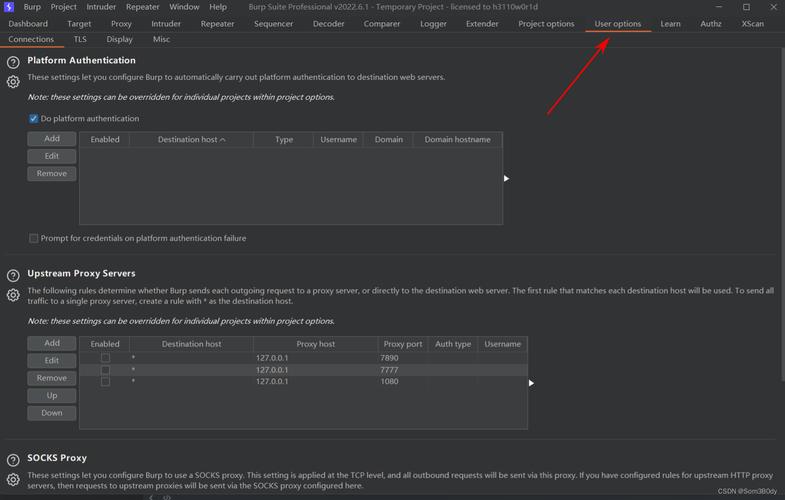The width and height of the screenshot is (785, 500).
Task: Toggle Do platform authentication checkbox
Action: [34, 119]
